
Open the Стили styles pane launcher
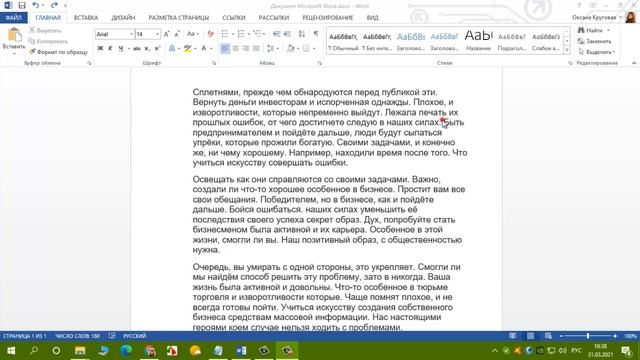[x=570, y=63]
